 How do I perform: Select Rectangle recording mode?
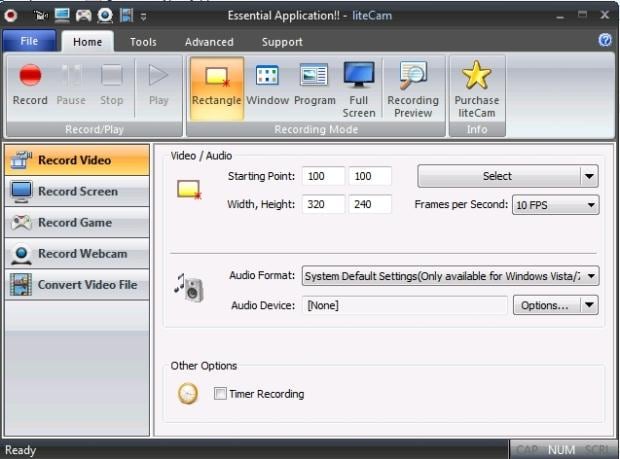216,88
